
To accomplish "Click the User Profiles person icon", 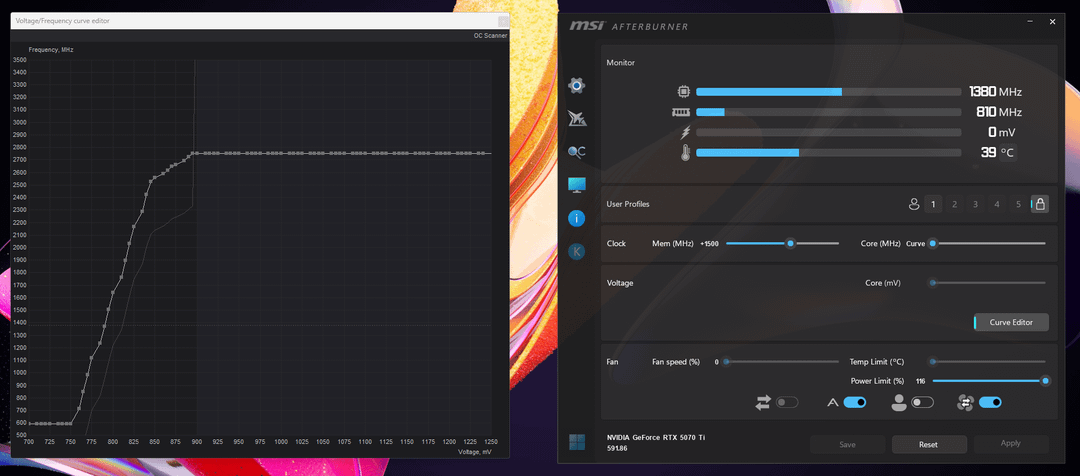I will tap(913, 204).
